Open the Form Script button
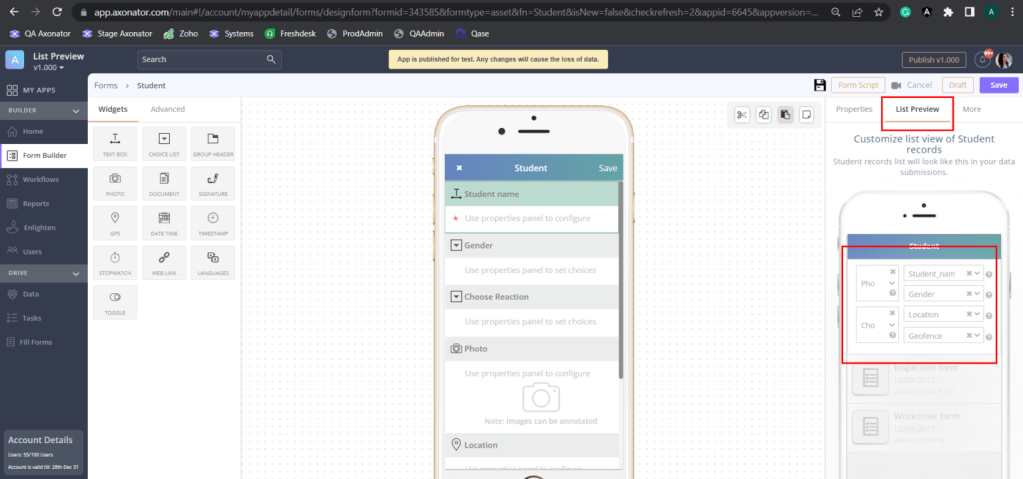 point(859,86)
